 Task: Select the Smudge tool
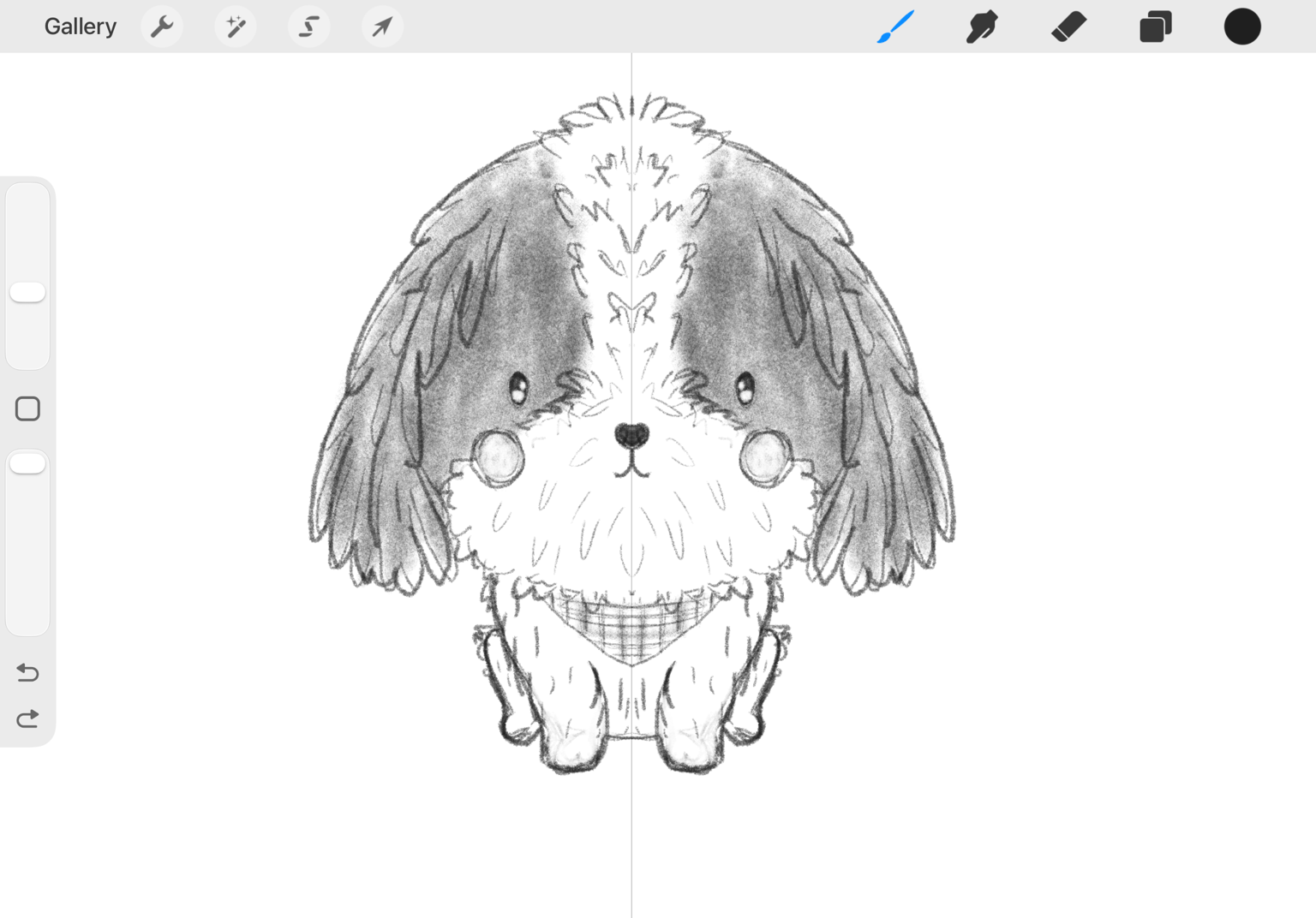coord(982,27)
